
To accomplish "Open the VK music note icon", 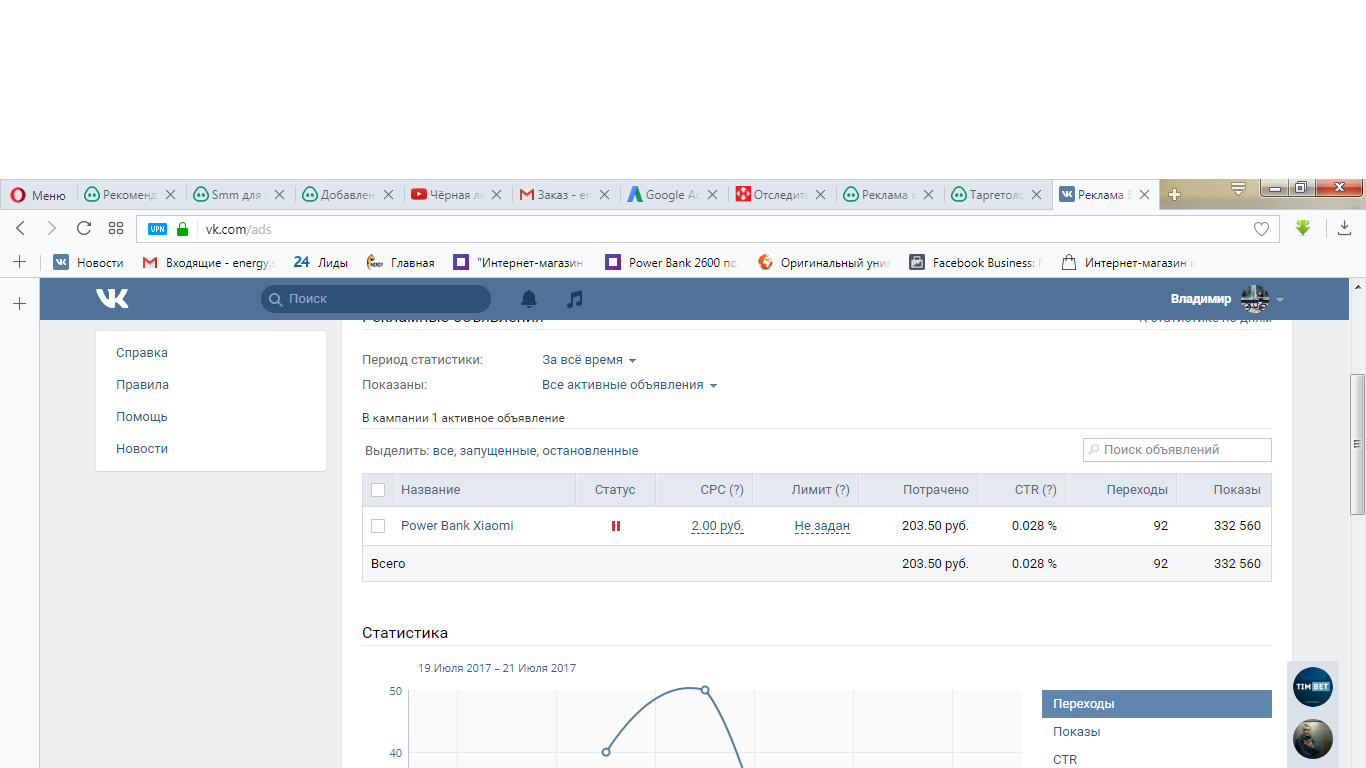I will click(574, 298).
